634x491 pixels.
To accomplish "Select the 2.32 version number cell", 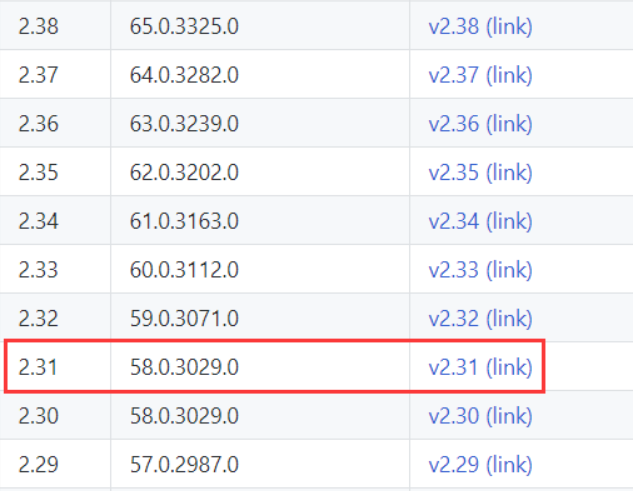I will click(x=38, y=319).
